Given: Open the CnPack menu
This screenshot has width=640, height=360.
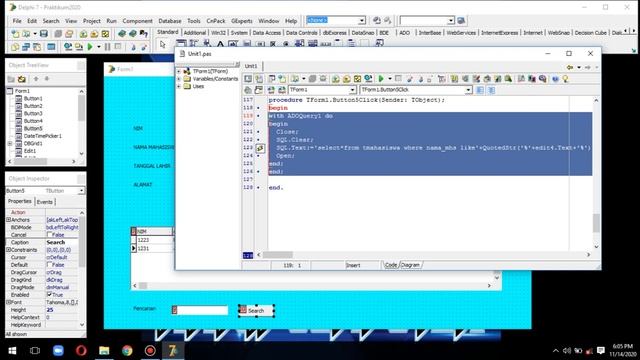Looking at the screenshot, I should tap(216, 21).
